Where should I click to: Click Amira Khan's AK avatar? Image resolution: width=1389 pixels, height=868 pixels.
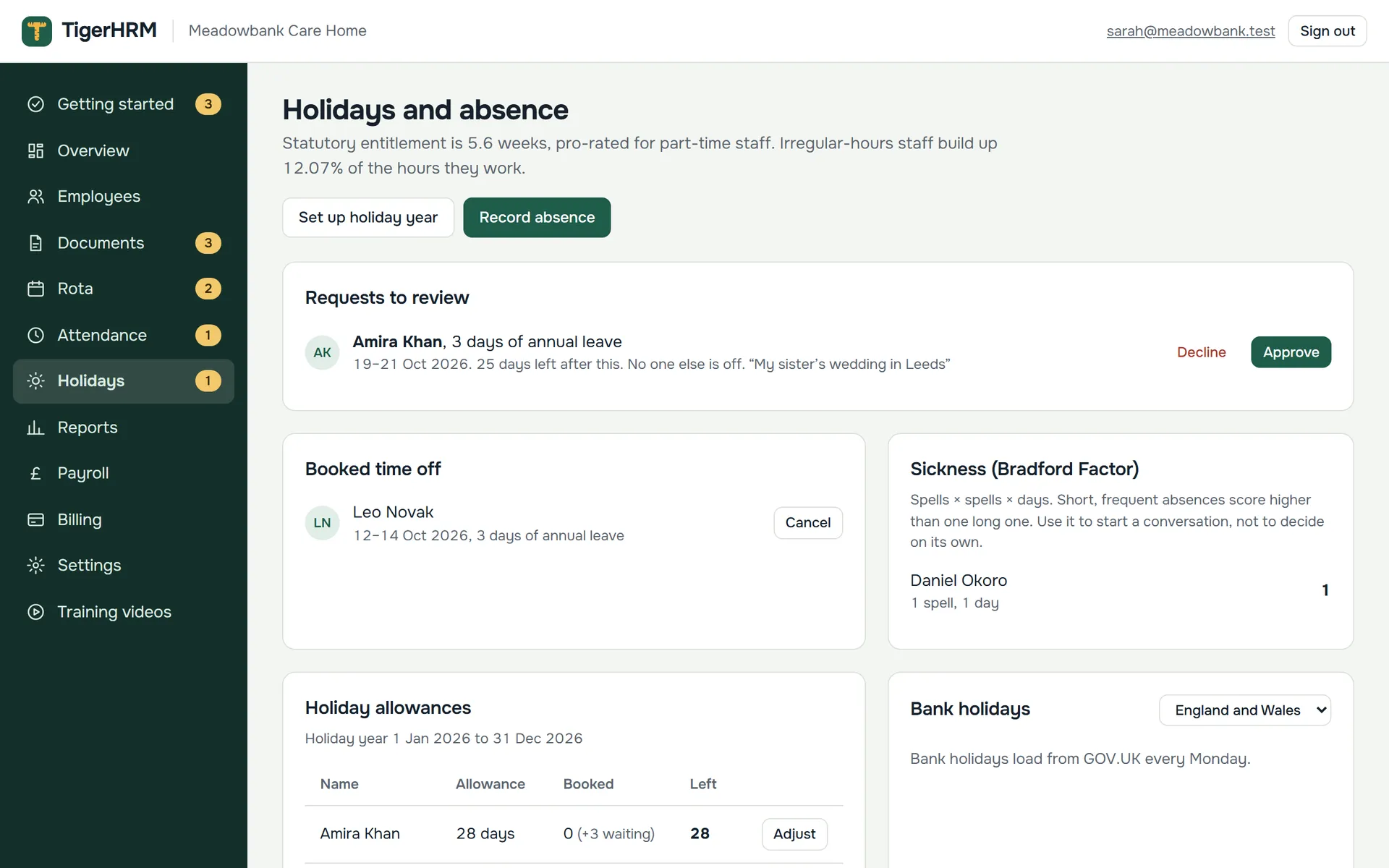[x=322, y=352]
